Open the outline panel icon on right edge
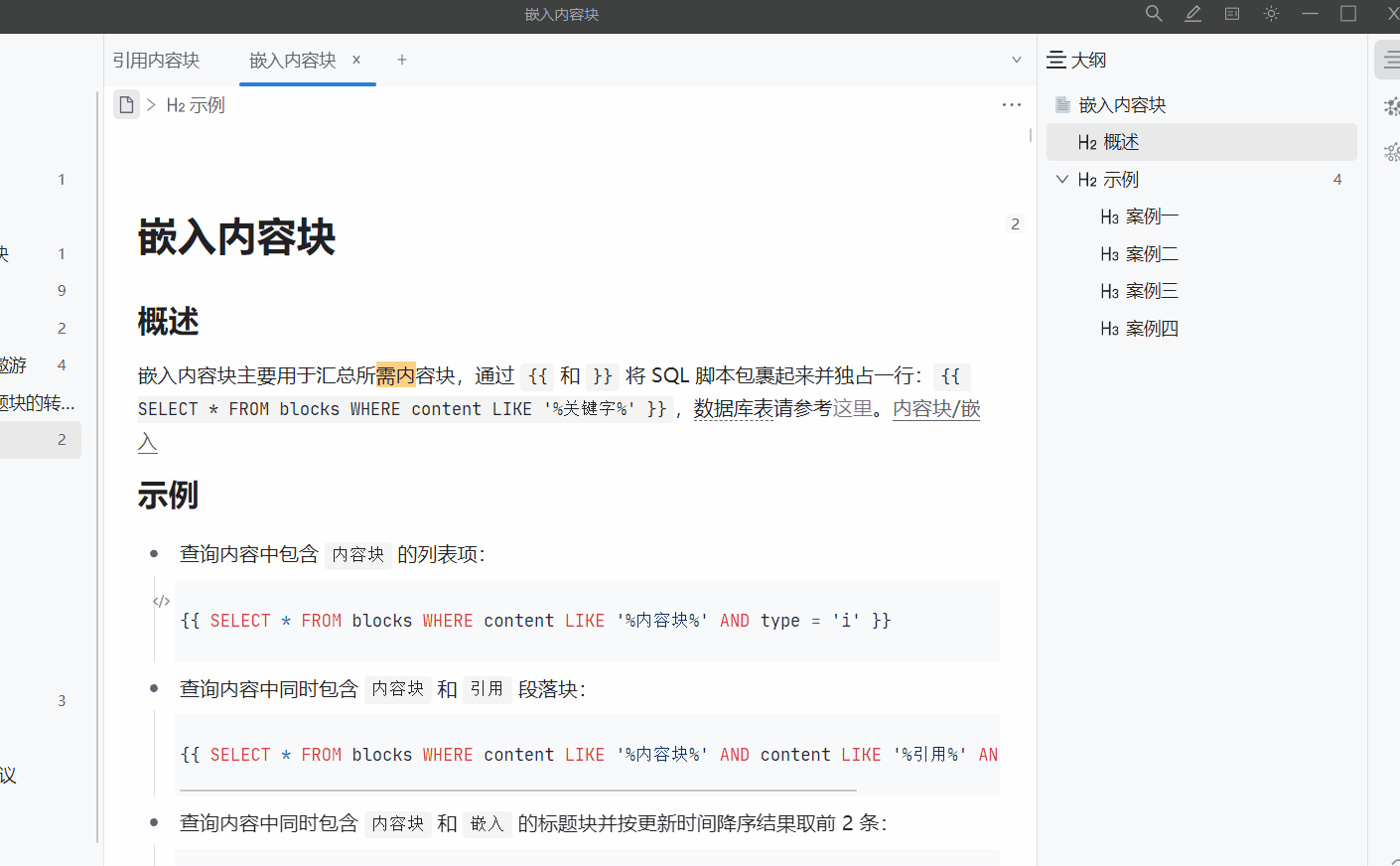1400x866 pixels. pyautogui.click(x=1387, y=59)
